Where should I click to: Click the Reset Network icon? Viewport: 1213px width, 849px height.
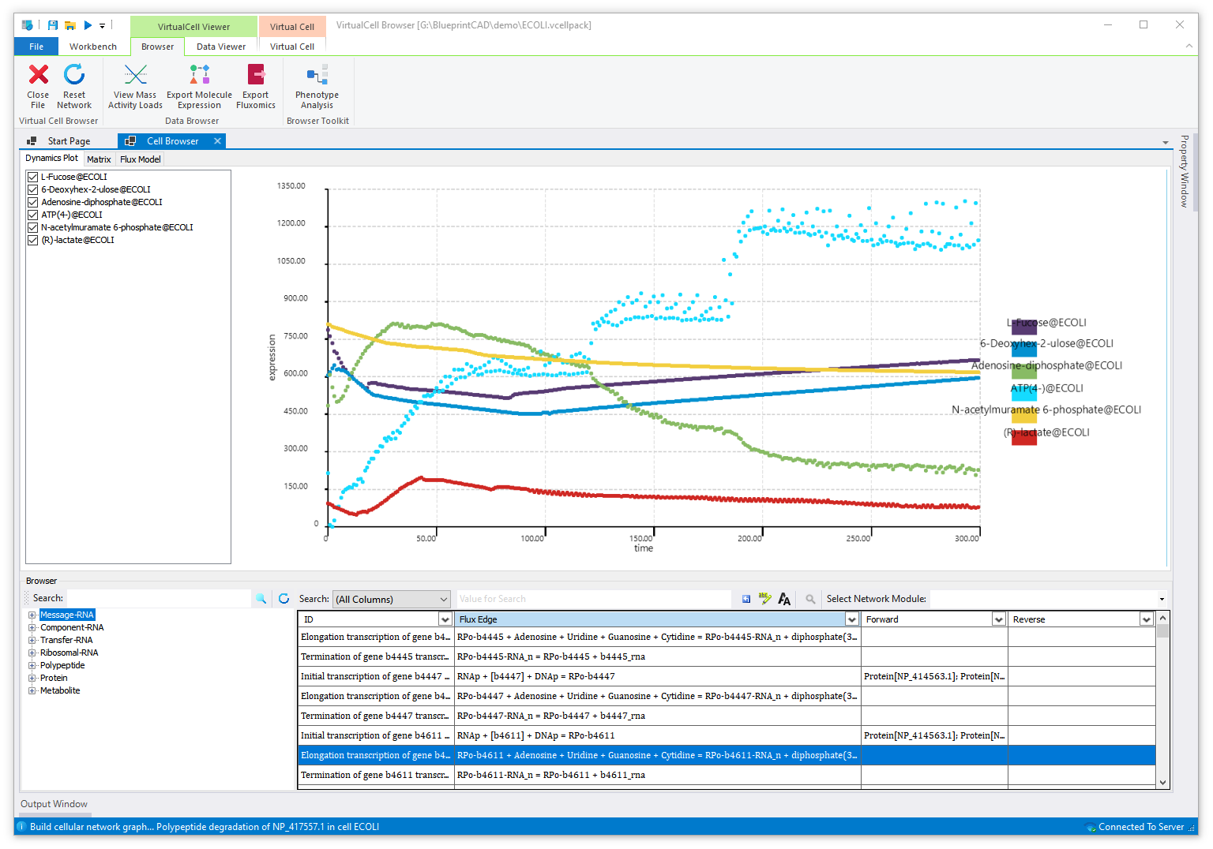(74, 75)
